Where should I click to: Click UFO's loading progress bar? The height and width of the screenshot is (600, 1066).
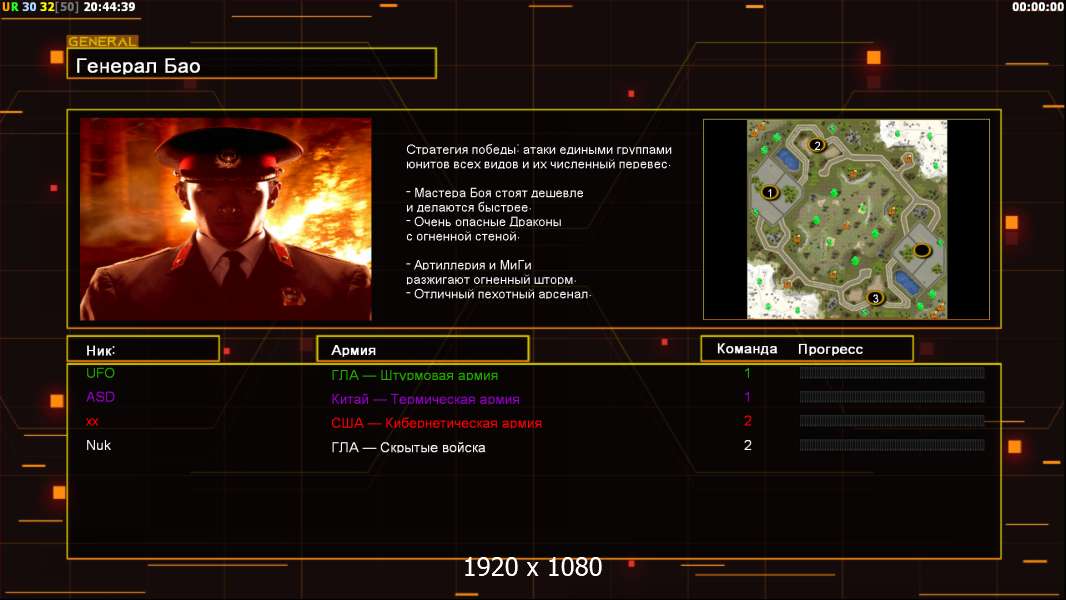892,372
